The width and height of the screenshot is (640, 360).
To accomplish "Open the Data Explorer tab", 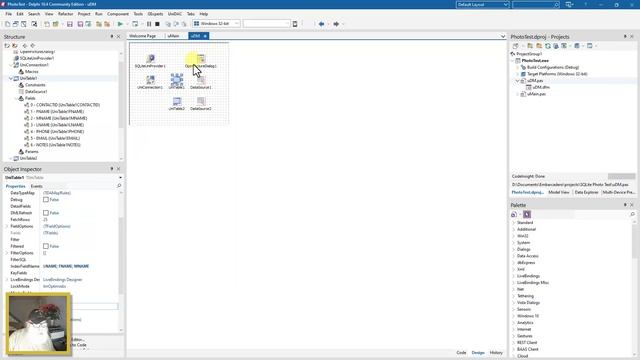I will (586, 192).
